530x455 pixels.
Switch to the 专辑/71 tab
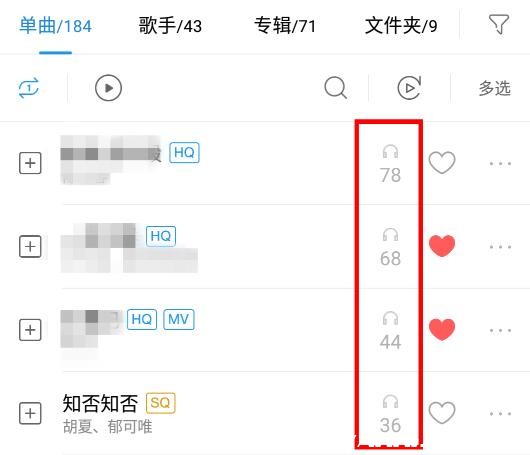point(285,26)
